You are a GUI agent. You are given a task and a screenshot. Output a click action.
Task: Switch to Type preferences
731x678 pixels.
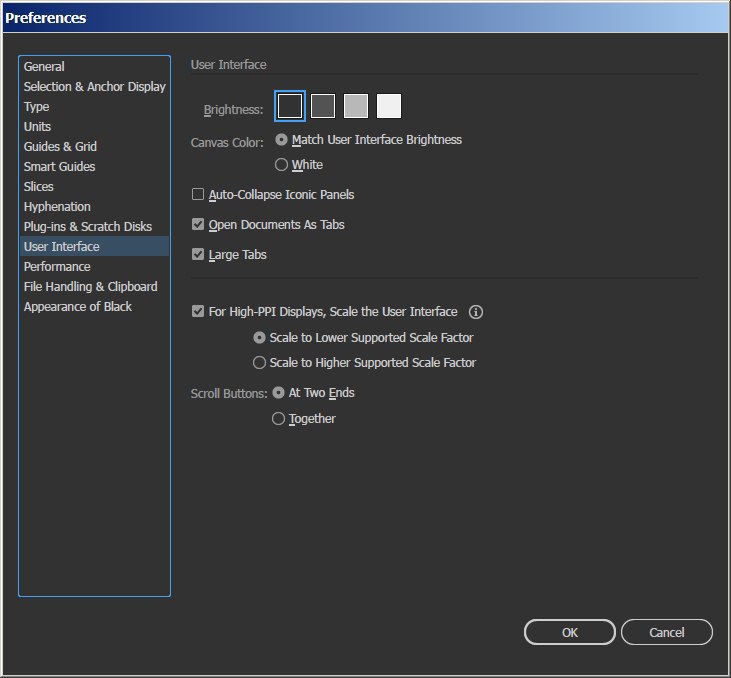pyautogui.click(x=94, y=106)
